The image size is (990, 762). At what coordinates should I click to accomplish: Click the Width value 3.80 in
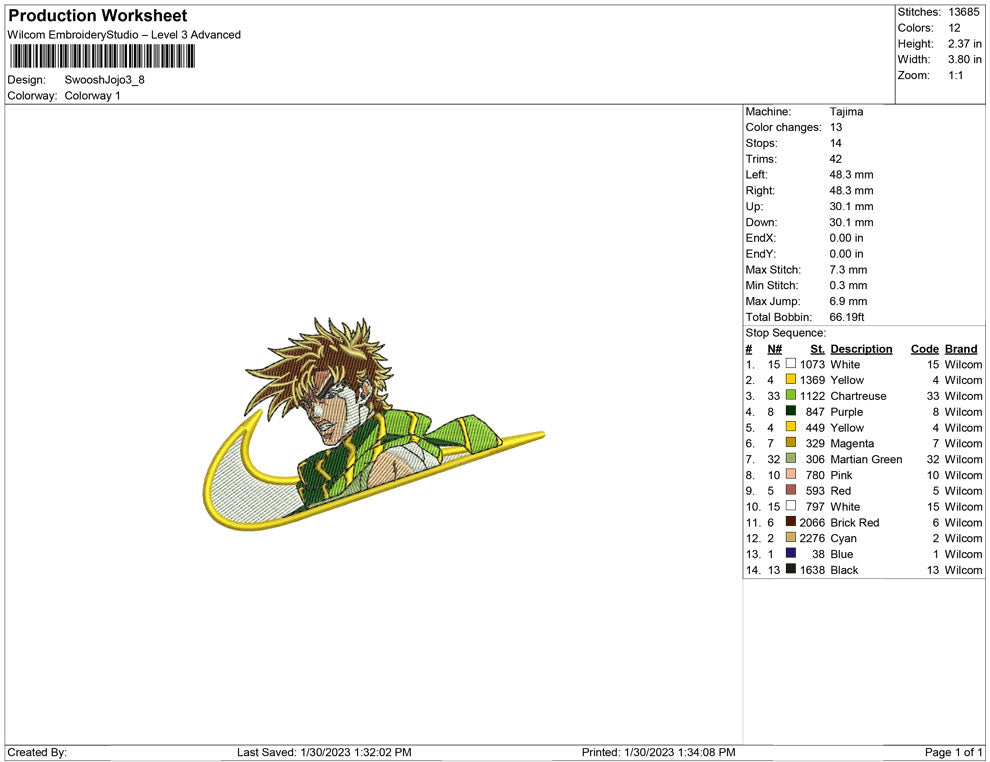tap(965, 59)
